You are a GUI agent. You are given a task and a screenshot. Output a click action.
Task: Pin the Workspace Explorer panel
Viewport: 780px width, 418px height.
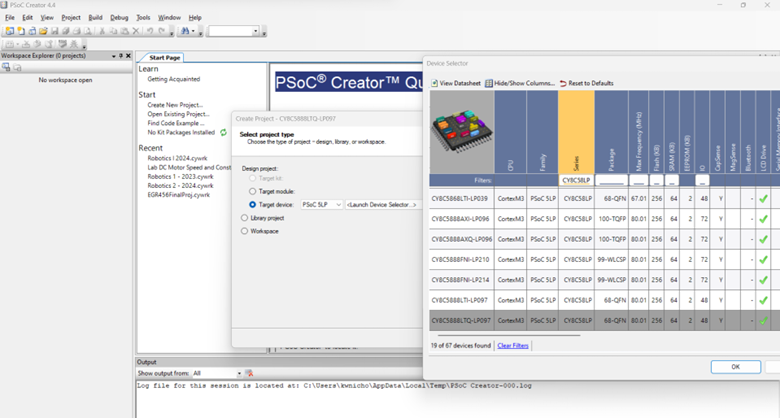[x=121, y=56]
